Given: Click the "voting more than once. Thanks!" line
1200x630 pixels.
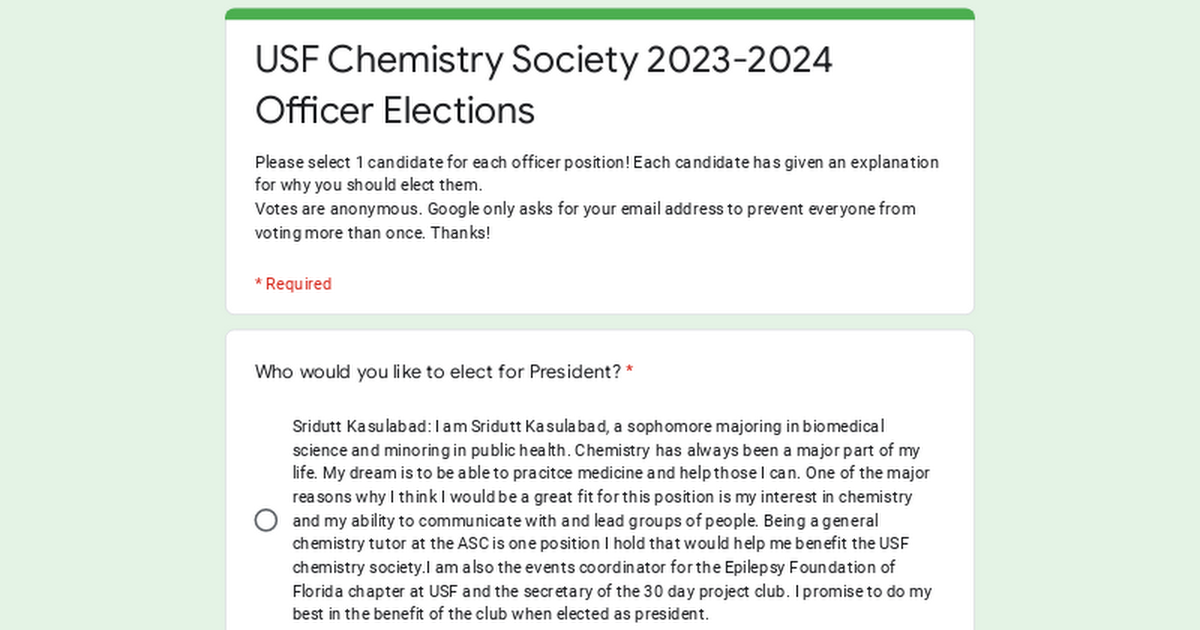Looking at the screenshot, I should click(372, 233).
